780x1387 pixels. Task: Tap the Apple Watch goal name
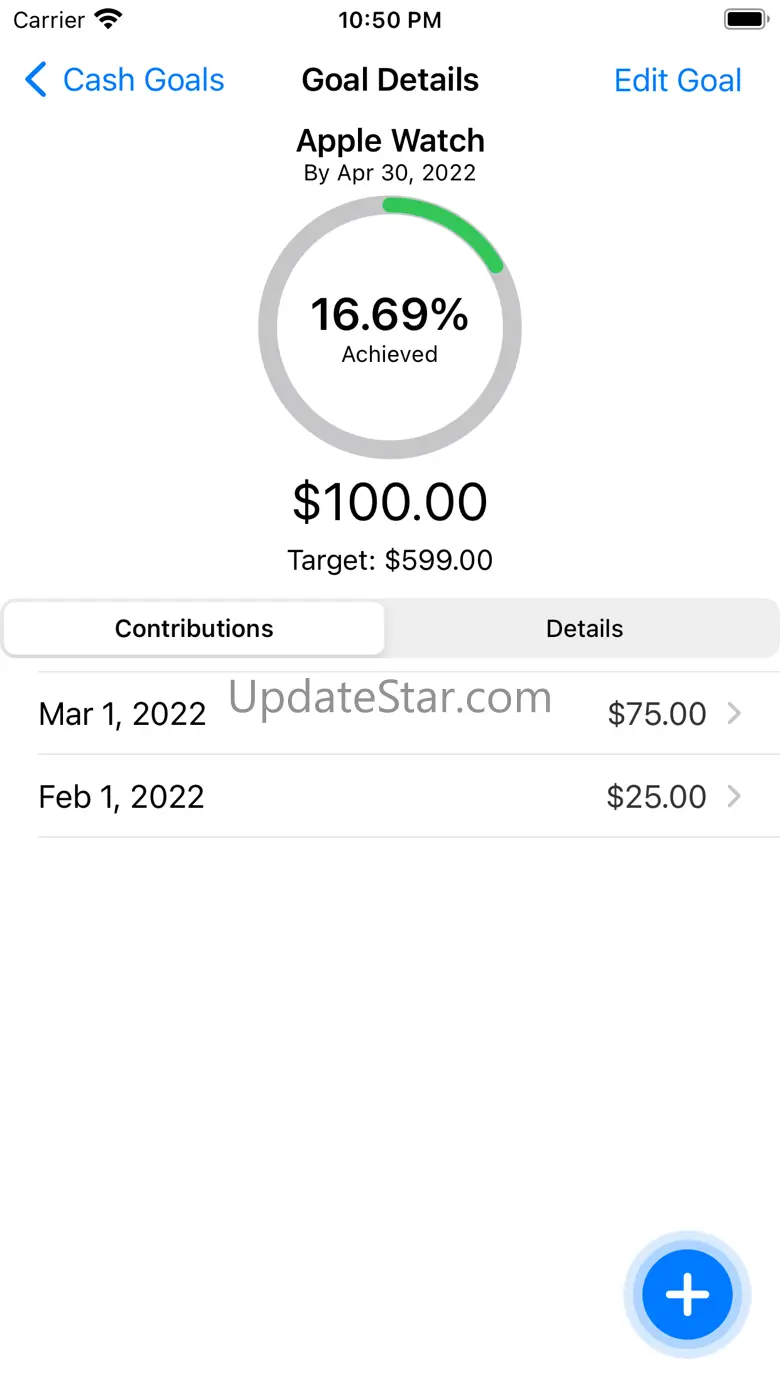390,140
